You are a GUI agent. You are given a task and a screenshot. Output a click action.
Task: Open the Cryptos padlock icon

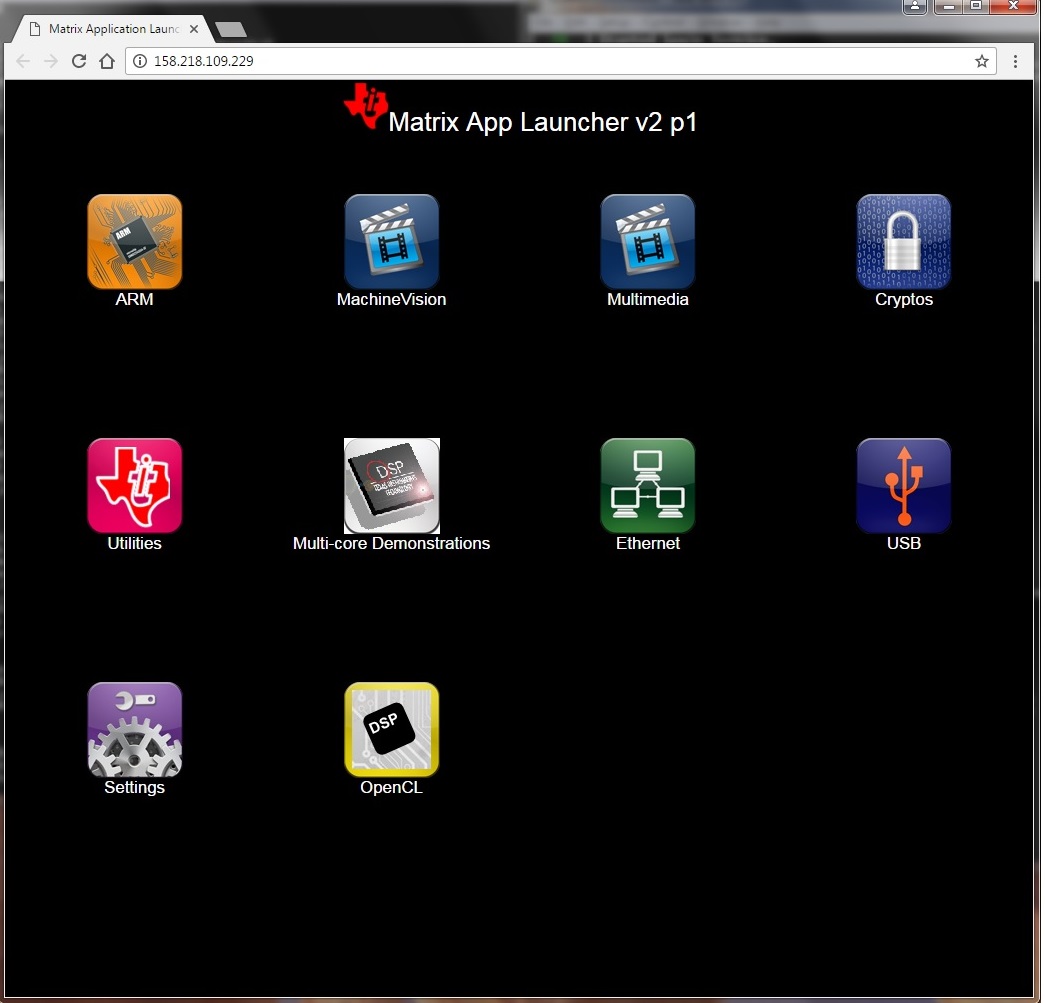[x=903, y=241]
